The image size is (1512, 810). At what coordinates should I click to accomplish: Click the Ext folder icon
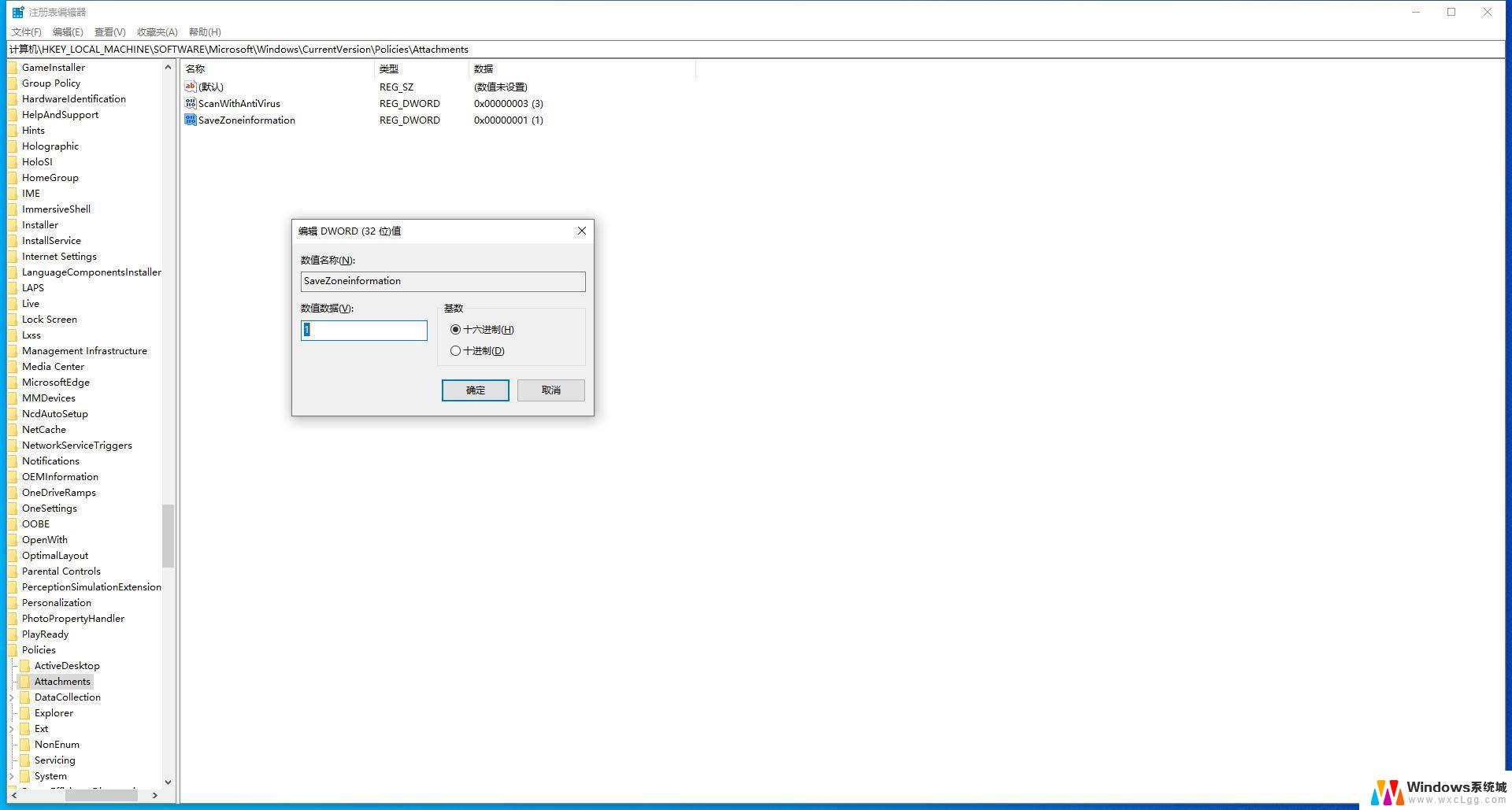24,729
